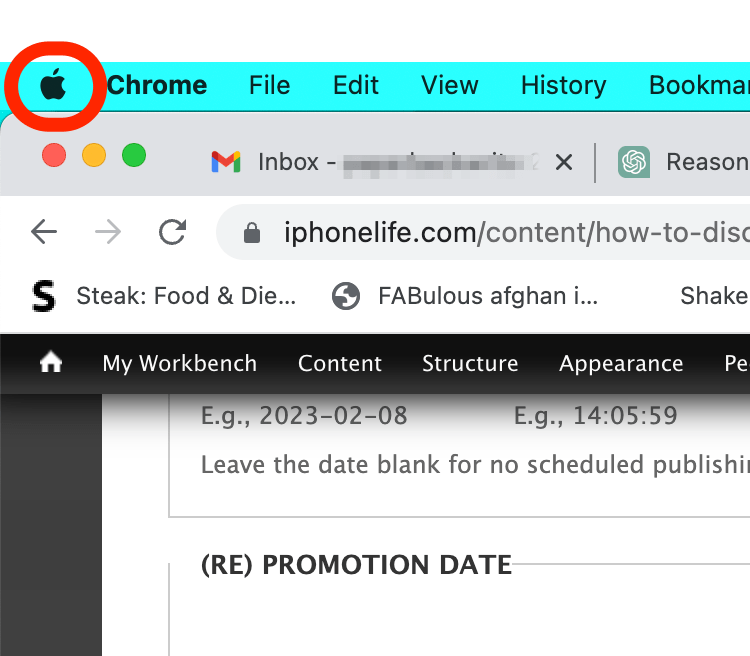Viewport: 750px width, 656px height.
Task: Open the Chrome application menu
Action: click(157, 86)
